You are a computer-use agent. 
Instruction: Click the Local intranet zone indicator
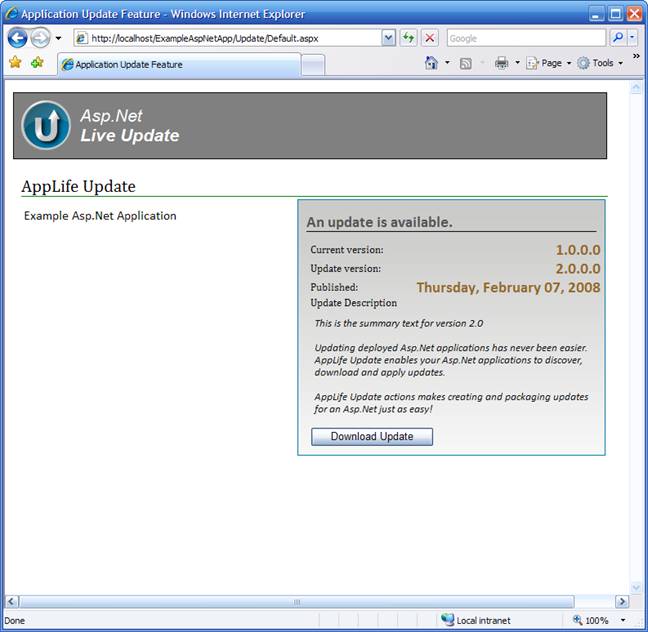[x=476, y=620]
